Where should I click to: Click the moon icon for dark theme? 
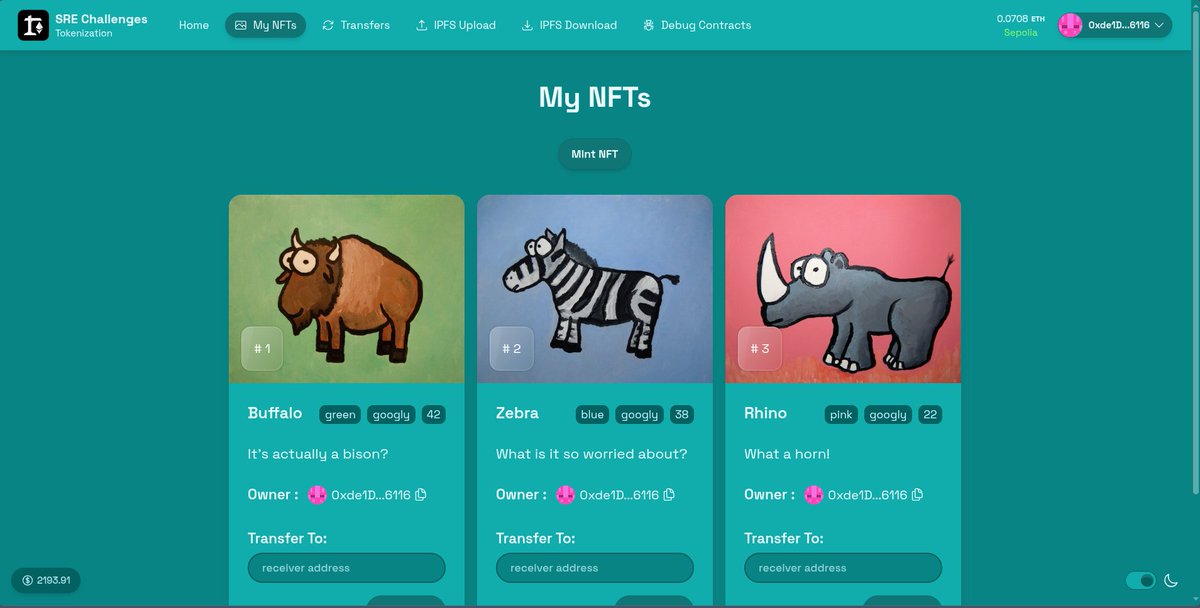tap(1172, 580)
